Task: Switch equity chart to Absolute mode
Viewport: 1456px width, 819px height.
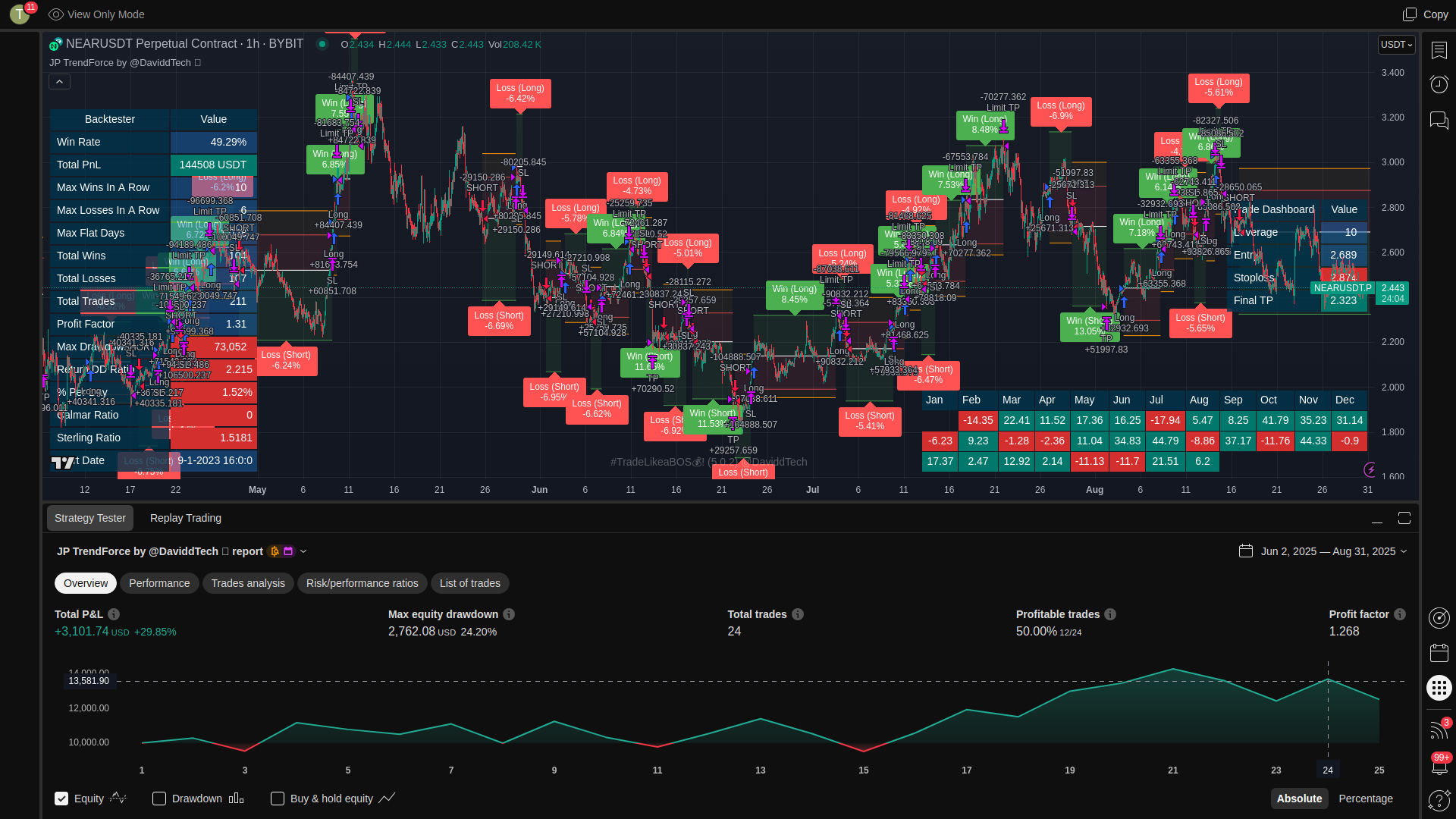Action: 1299,799
